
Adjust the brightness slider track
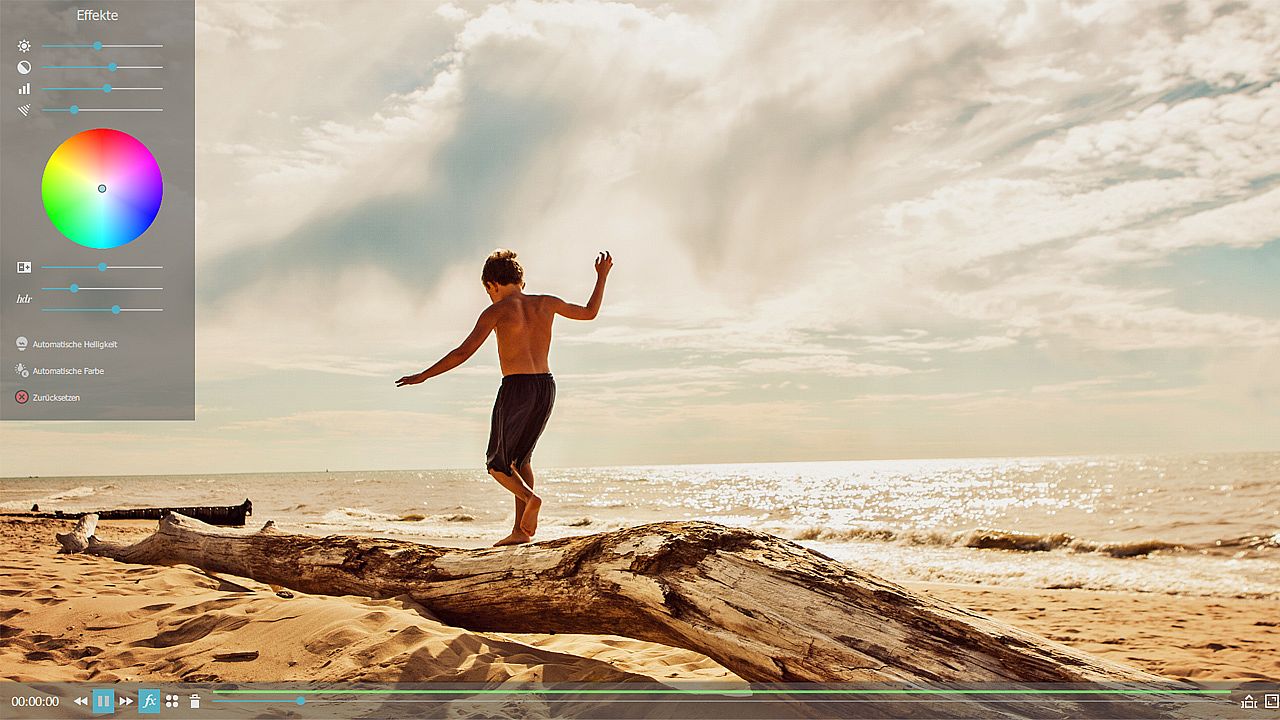tap(102, 46)
